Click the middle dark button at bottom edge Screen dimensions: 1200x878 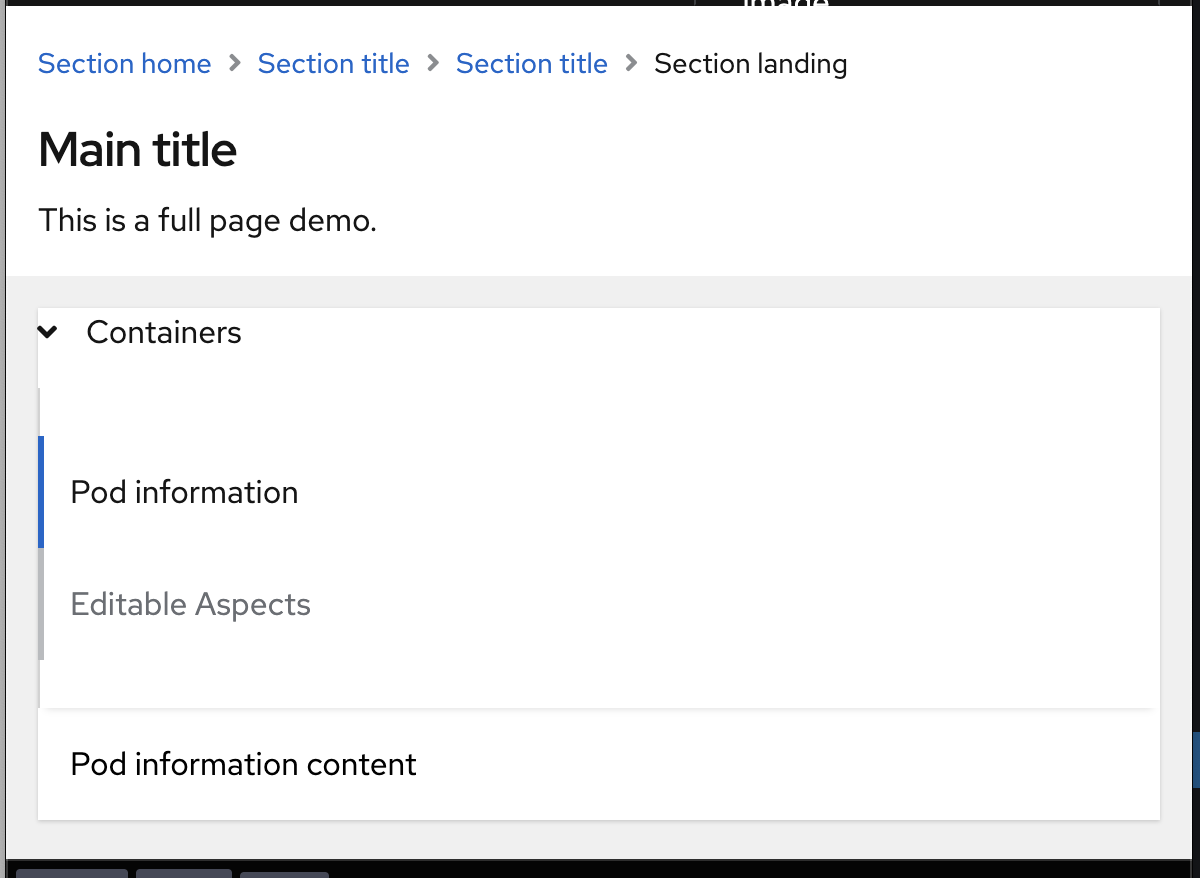coord(184,873)
